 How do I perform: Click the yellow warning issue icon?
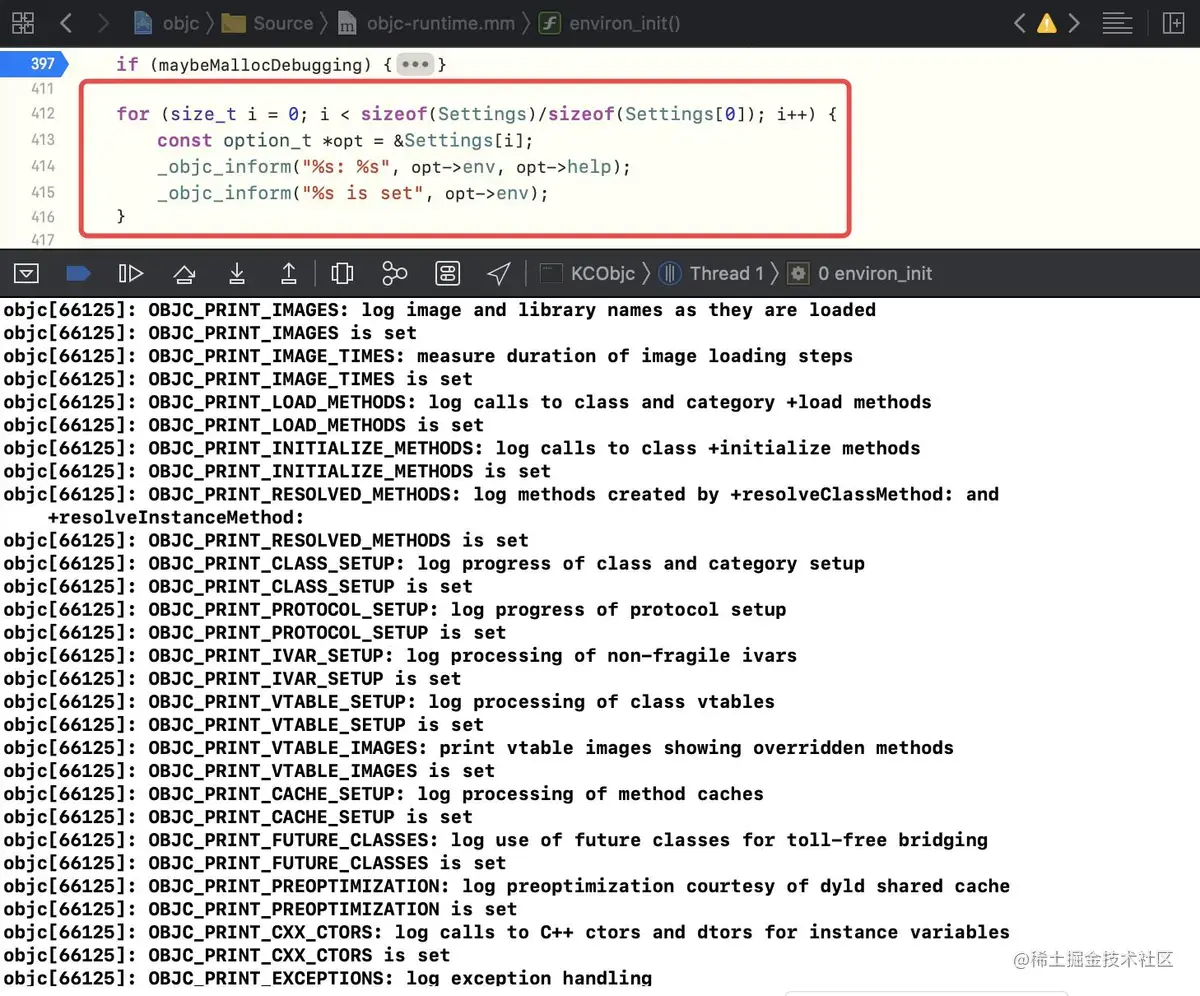click(x=1047, y=22)
